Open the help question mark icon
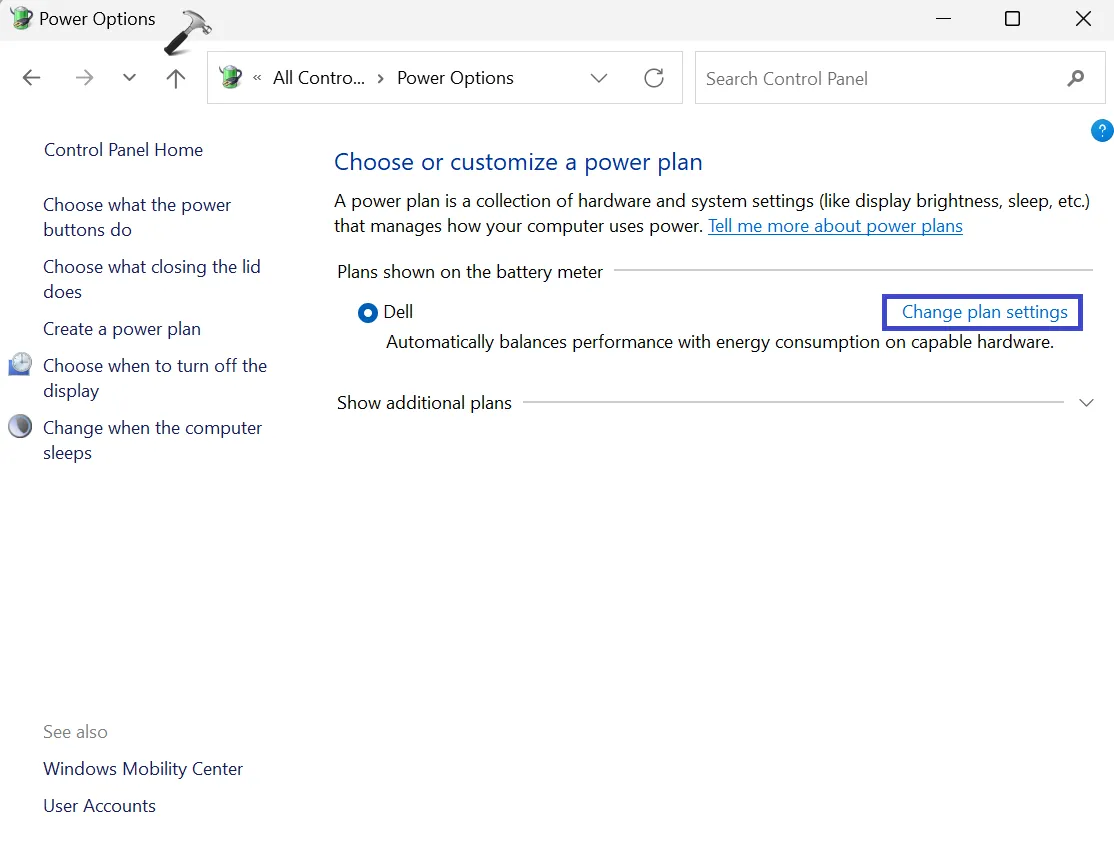Image resolution: width=1114 pixels, height=841 pixels. 1101,130
